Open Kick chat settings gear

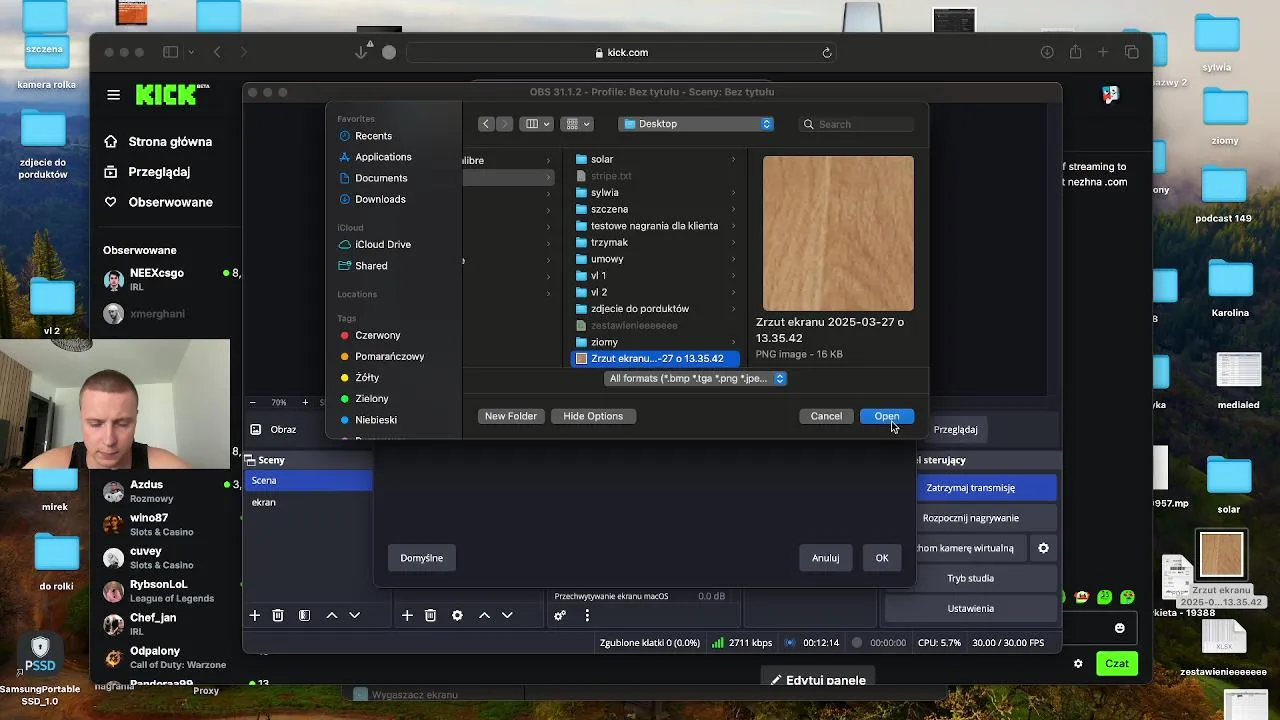click(1078, 663)
